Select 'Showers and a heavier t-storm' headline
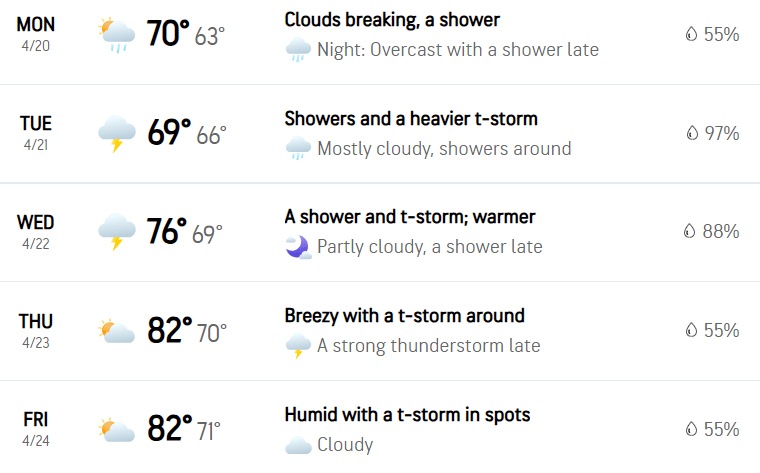This screenshot has height=473, width=760. tap(411, 119)
